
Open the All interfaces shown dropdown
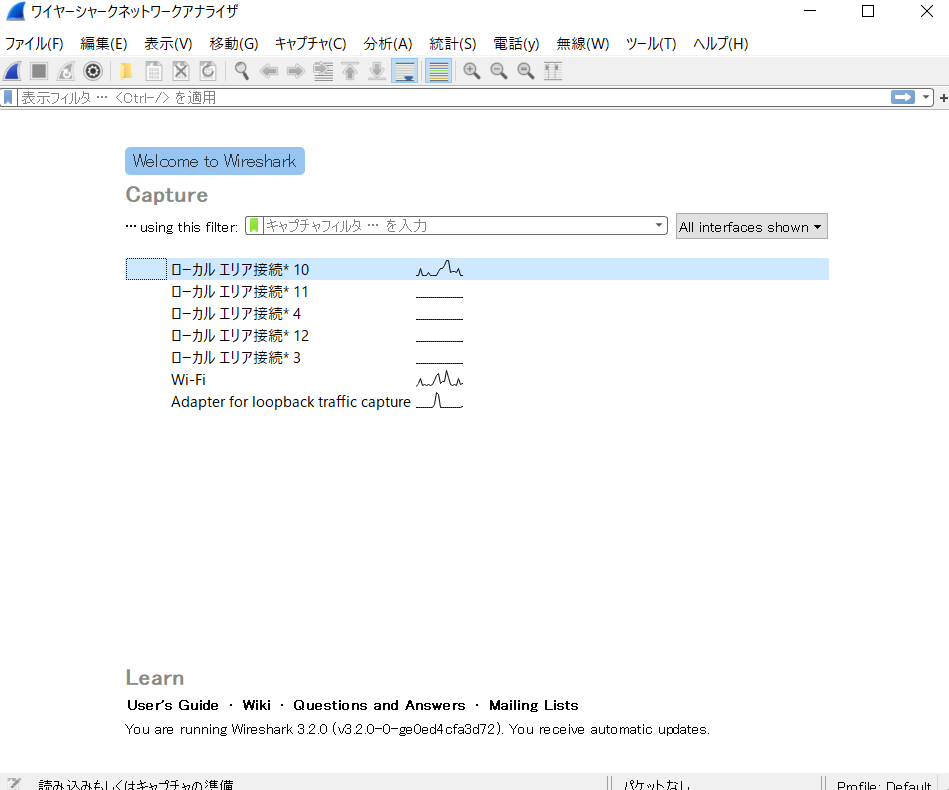pyautogui.click(x=751, y=226)
